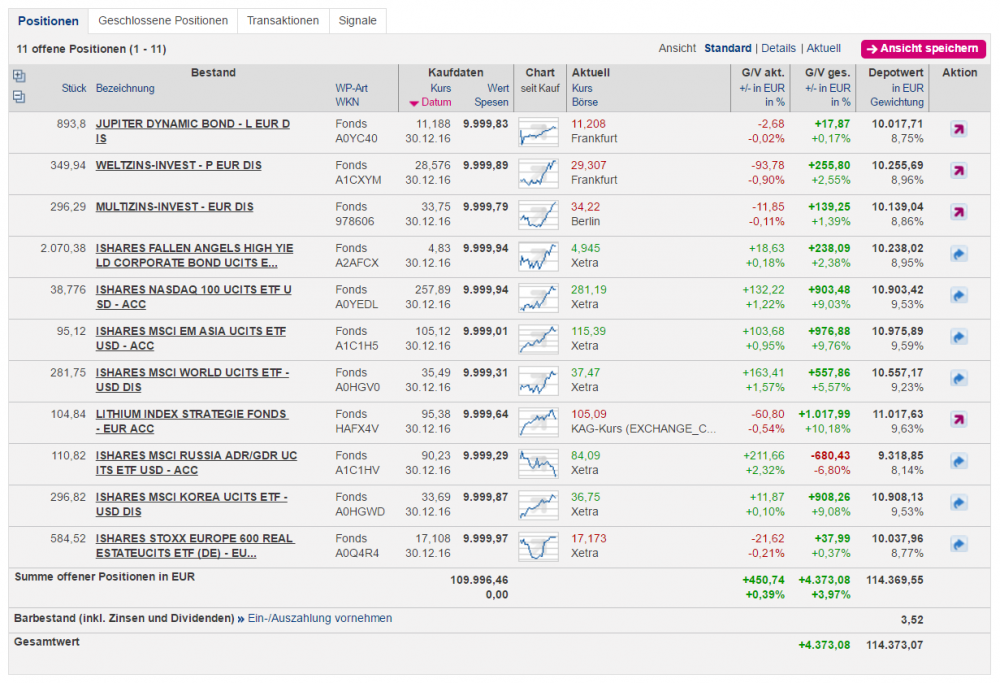Click the action icon for iShares Nasdaq 100
The height and width of the screenshot is (683, 1000).
(x=958, y=295)
